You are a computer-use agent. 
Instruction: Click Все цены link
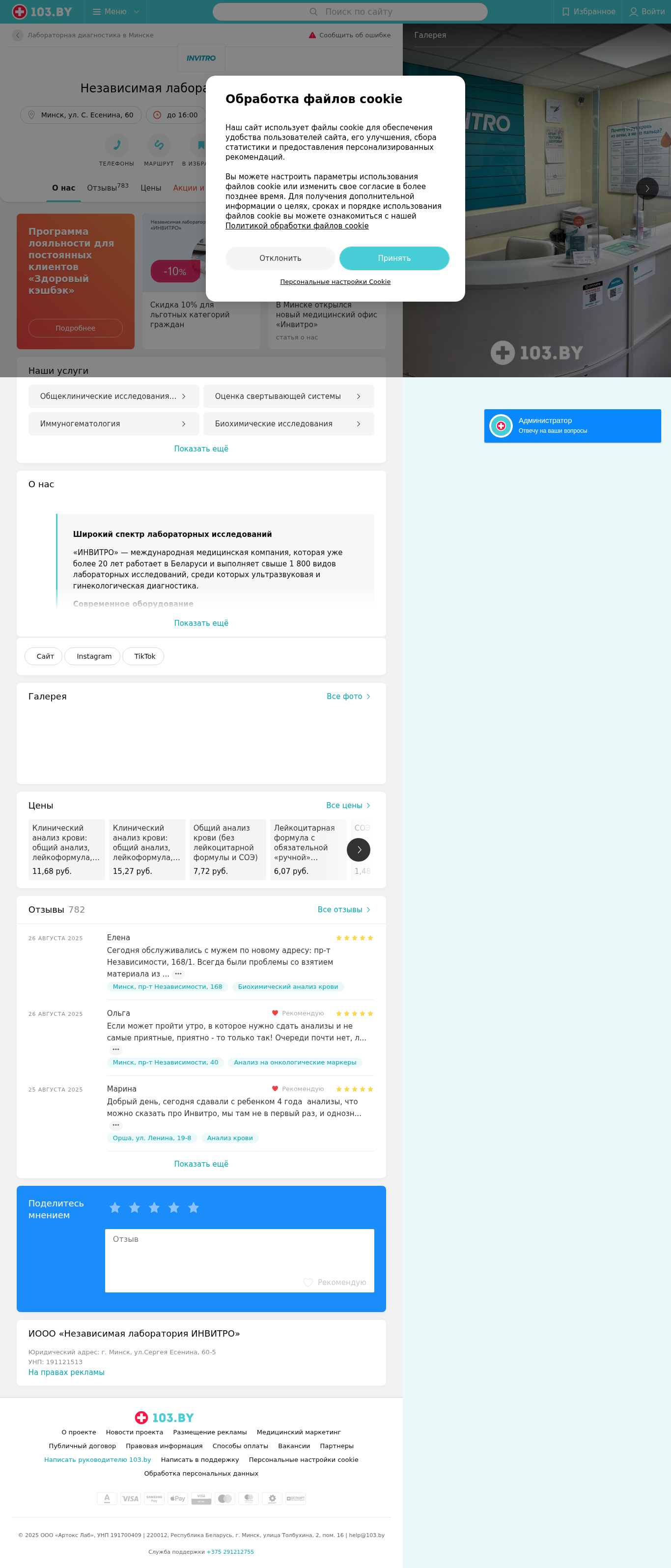click(348, 805)
